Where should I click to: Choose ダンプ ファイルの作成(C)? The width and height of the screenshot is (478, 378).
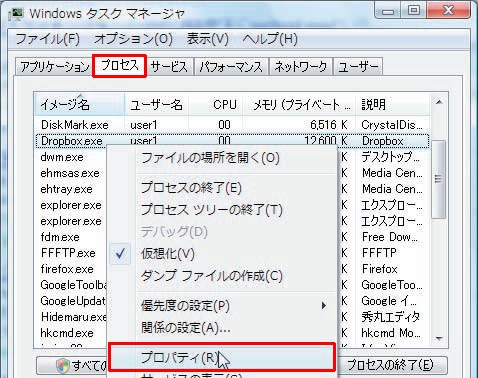click(x=211, y=276)
